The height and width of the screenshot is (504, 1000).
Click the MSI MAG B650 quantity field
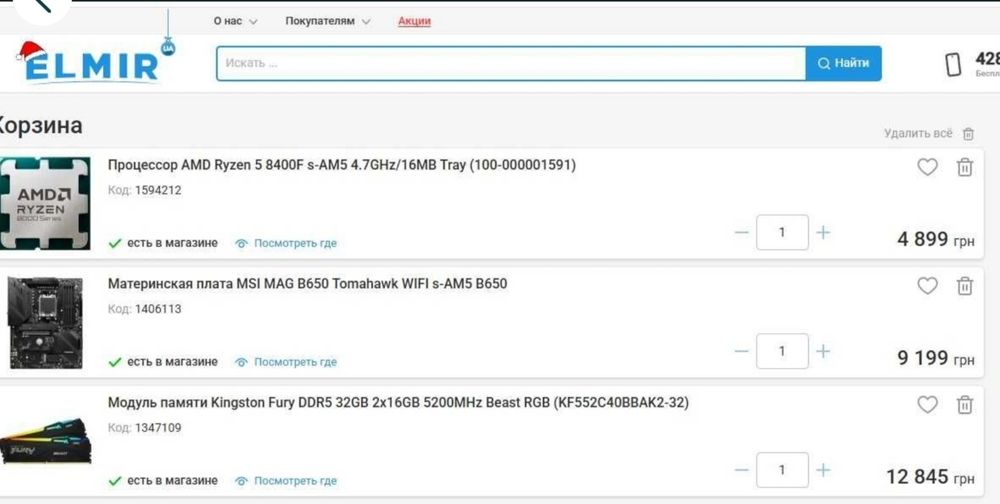click(x=782, y=351)
